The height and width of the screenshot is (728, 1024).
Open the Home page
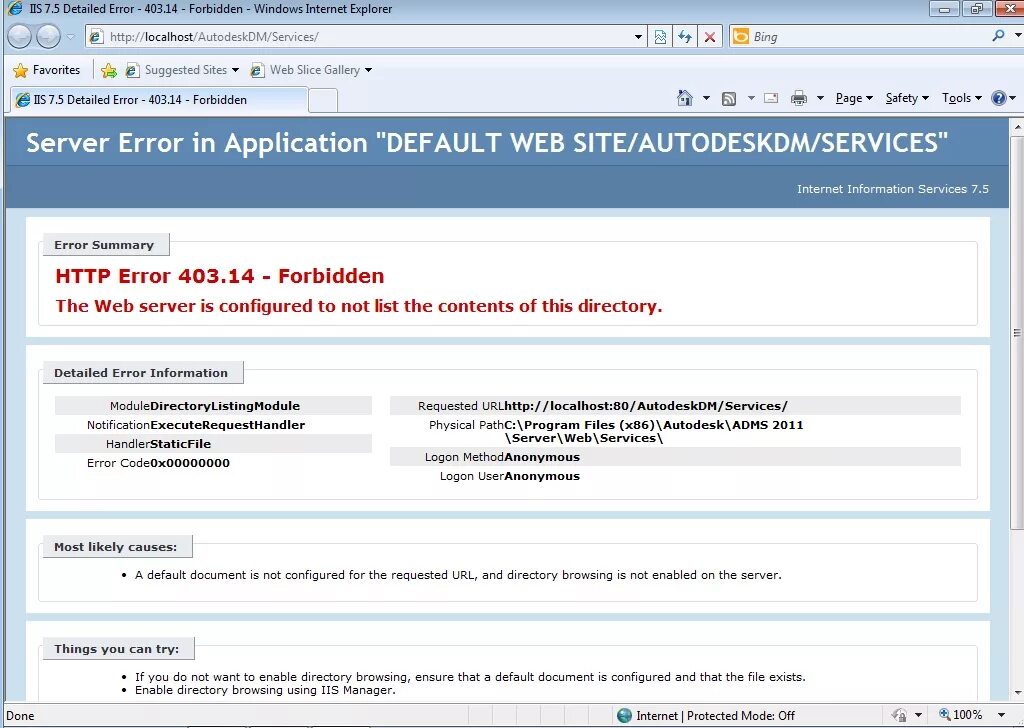[684, 98]
